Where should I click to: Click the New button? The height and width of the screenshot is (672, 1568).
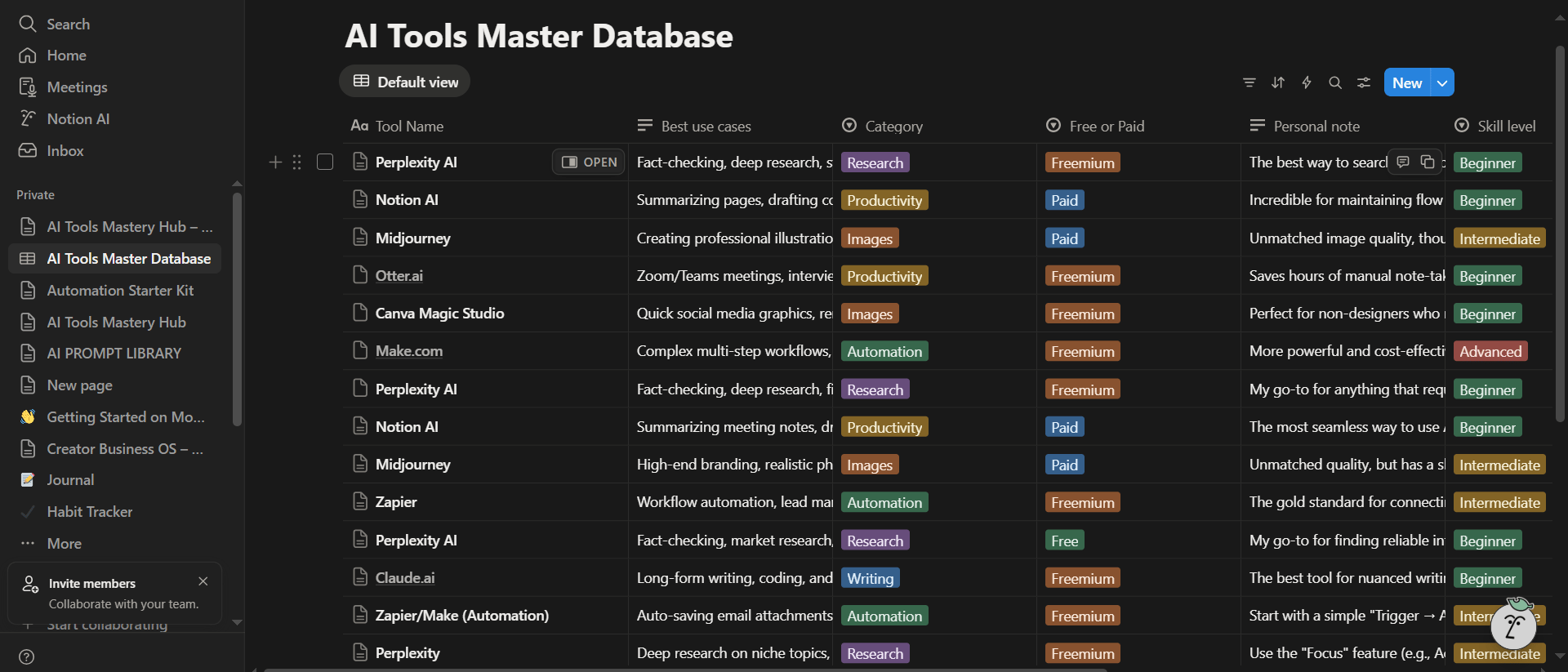1407,82
